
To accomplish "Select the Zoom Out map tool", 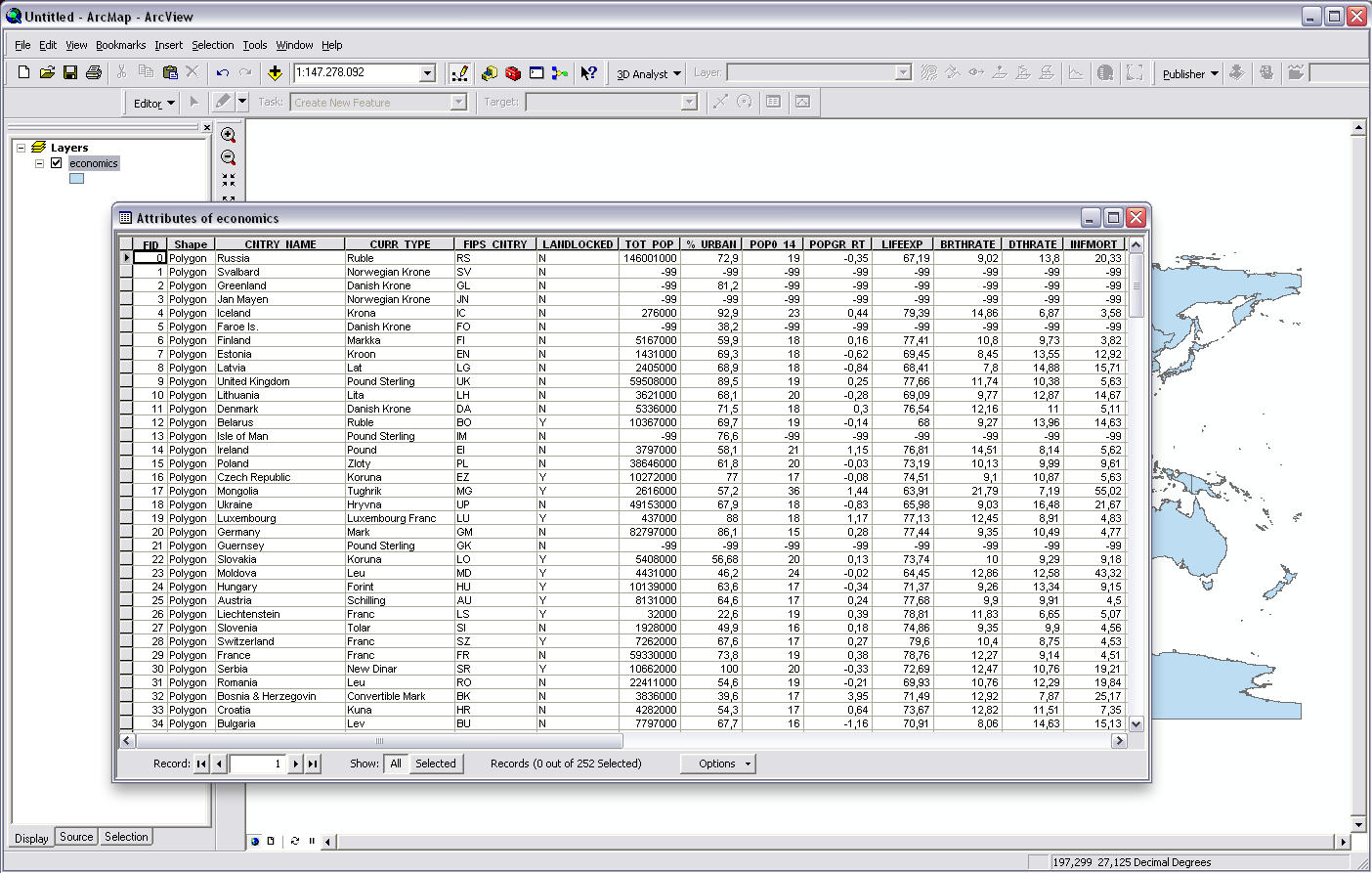I will 229,157.
